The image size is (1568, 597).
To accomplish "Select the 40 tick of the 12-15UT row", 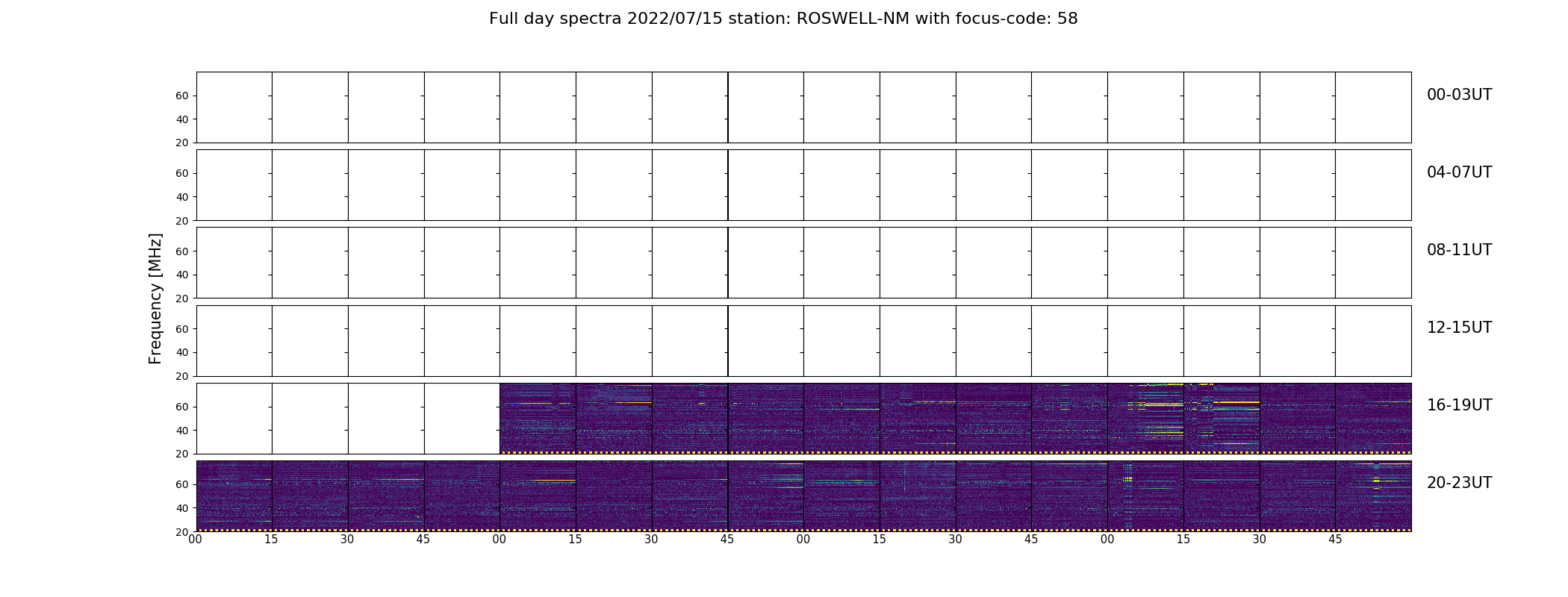I will coord(182,352).
